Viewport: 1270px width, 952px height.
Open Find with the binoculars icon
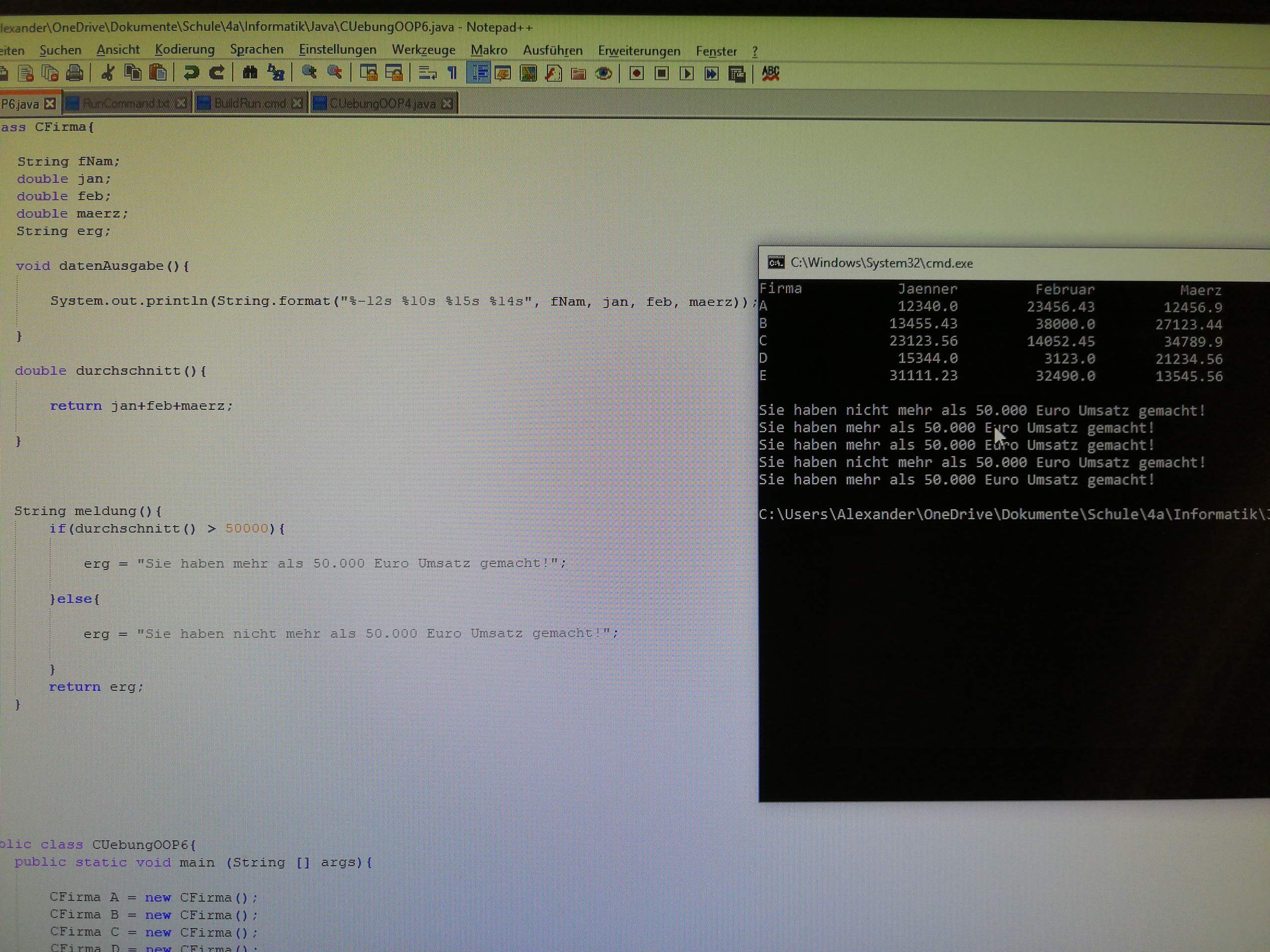point(250,72)
